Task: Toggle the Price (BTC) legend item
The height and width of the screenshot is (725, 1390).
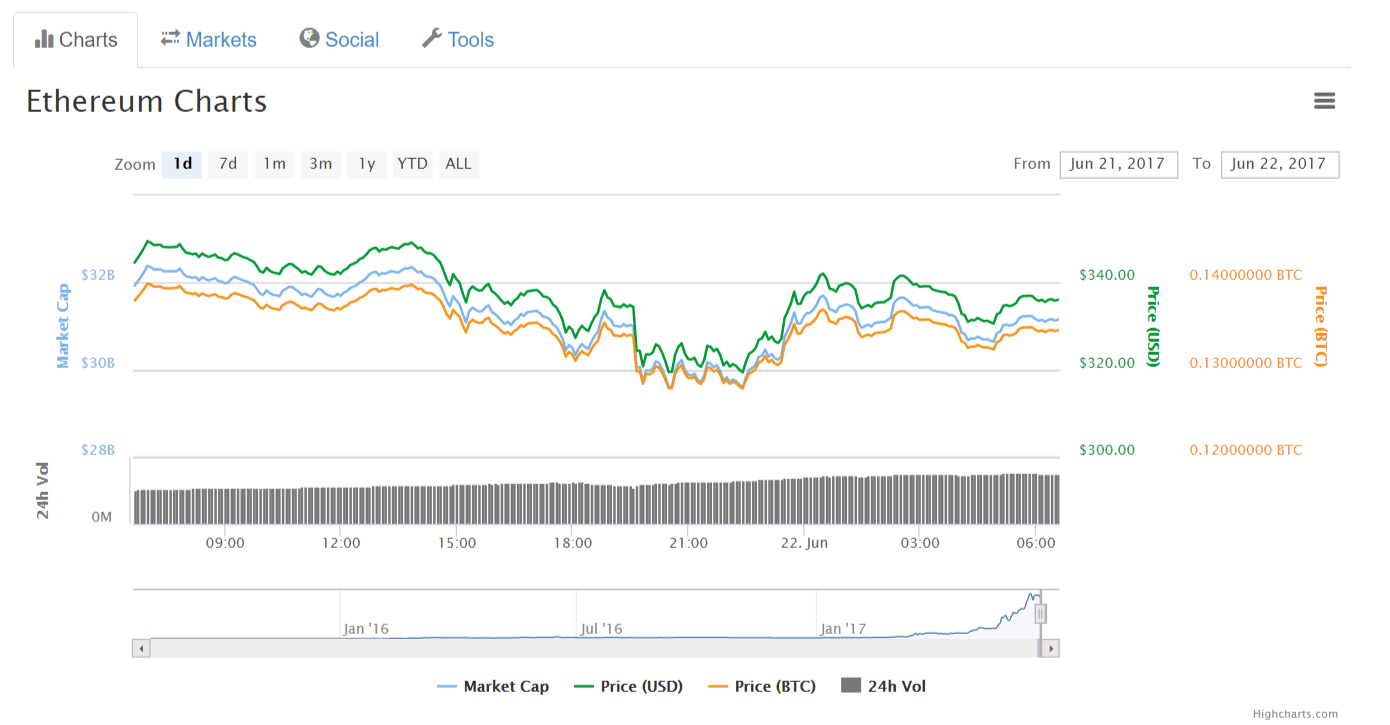Action: [x=762, y=686]
